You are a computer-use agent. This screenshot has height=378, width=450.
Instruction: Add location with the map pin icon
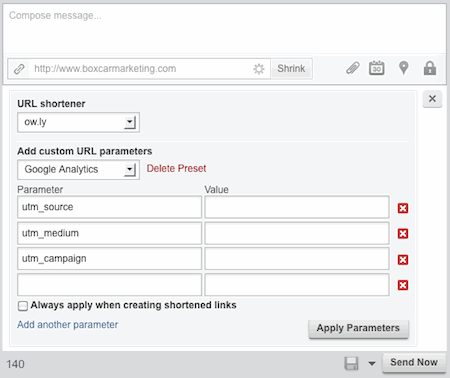[404, 68]
